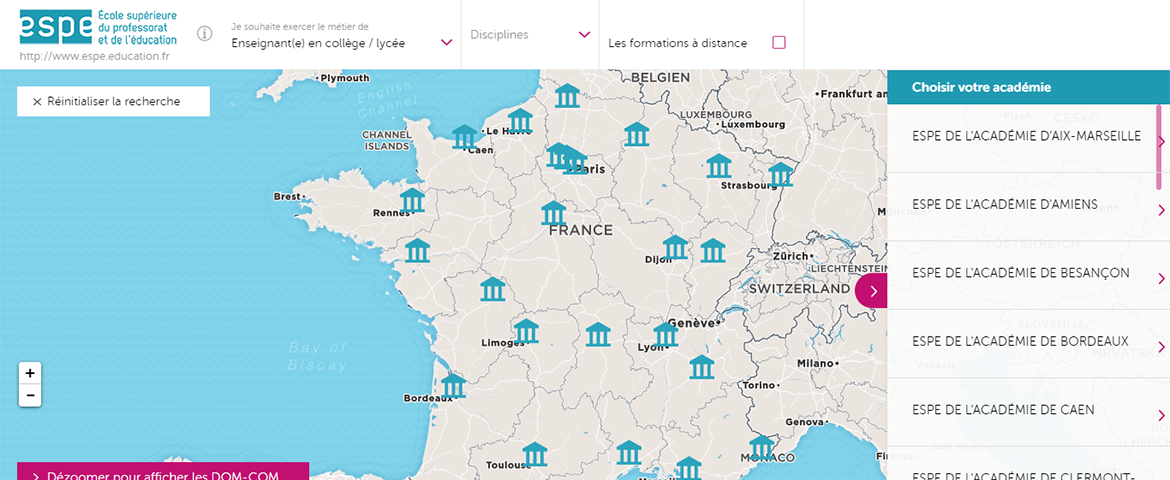
Task: Select the institution marker beside Rennes label
Action: click(412, 200)
